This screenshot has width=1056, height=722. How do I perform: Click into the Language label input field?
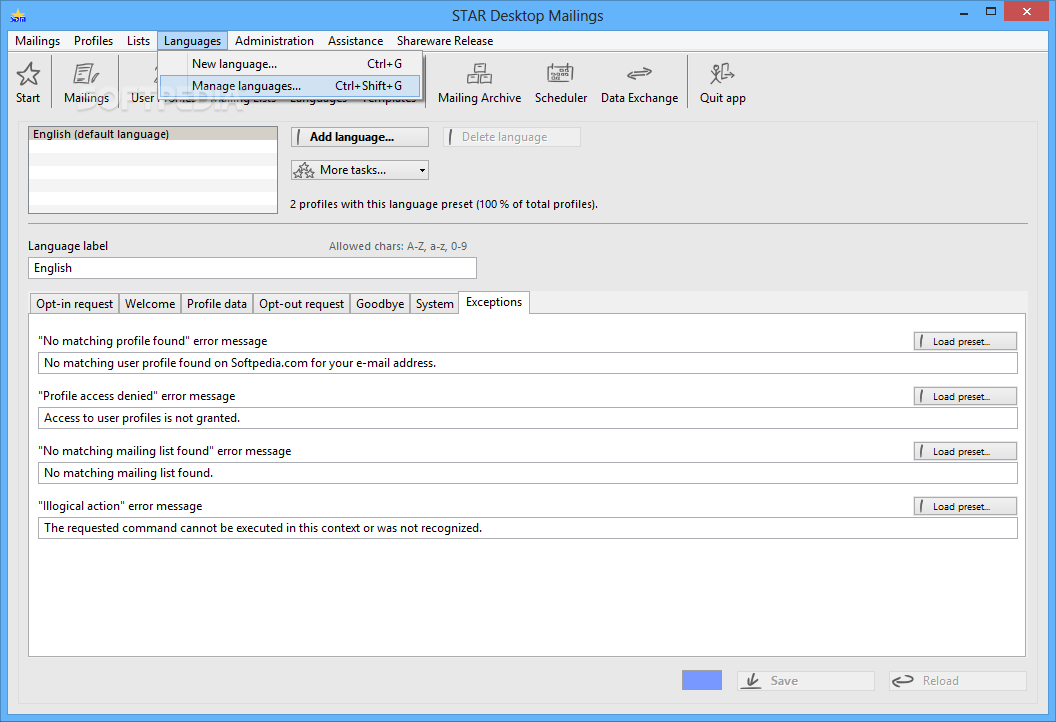point(252,267)
